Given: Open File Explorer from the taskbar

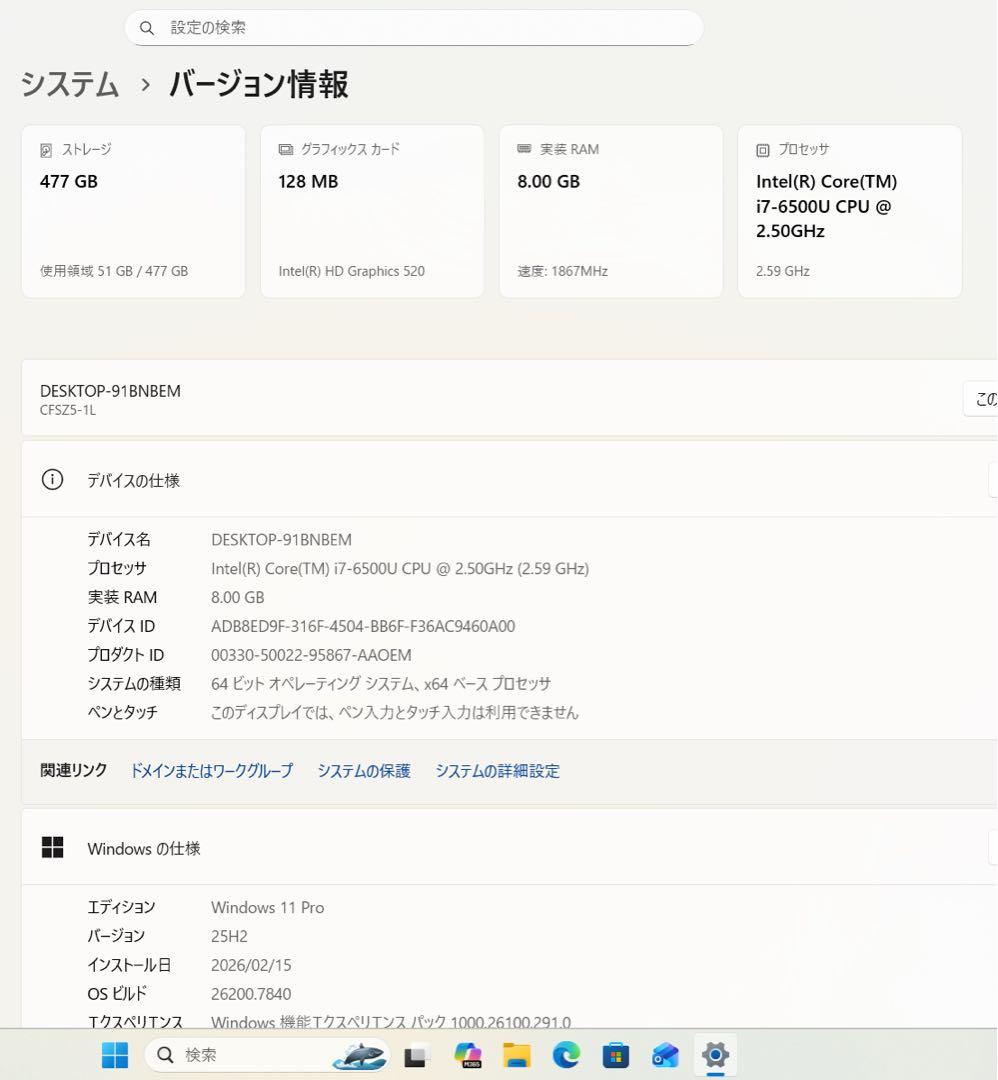Looking at the screenshot, I should point(517,1055).
